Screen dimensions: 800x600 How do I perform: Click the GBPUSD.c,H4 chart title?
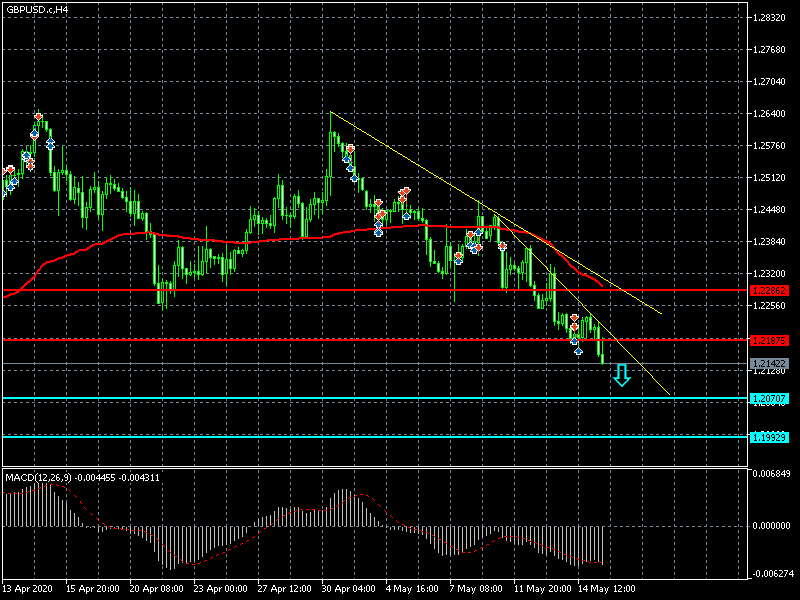point(38,9)
